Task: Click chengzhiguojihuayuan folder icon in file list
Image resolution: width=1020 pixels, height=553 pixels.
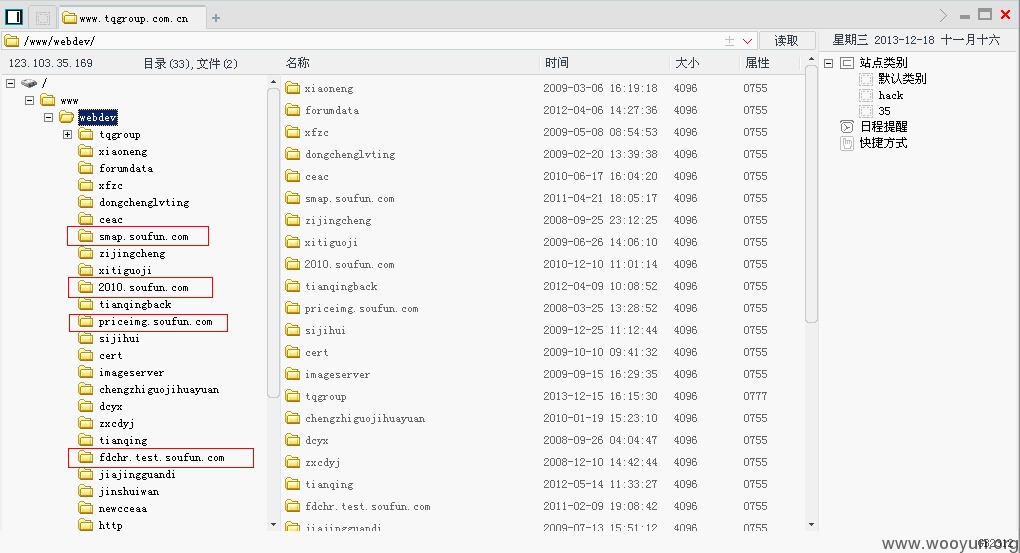Action: (x=293, y=418)
